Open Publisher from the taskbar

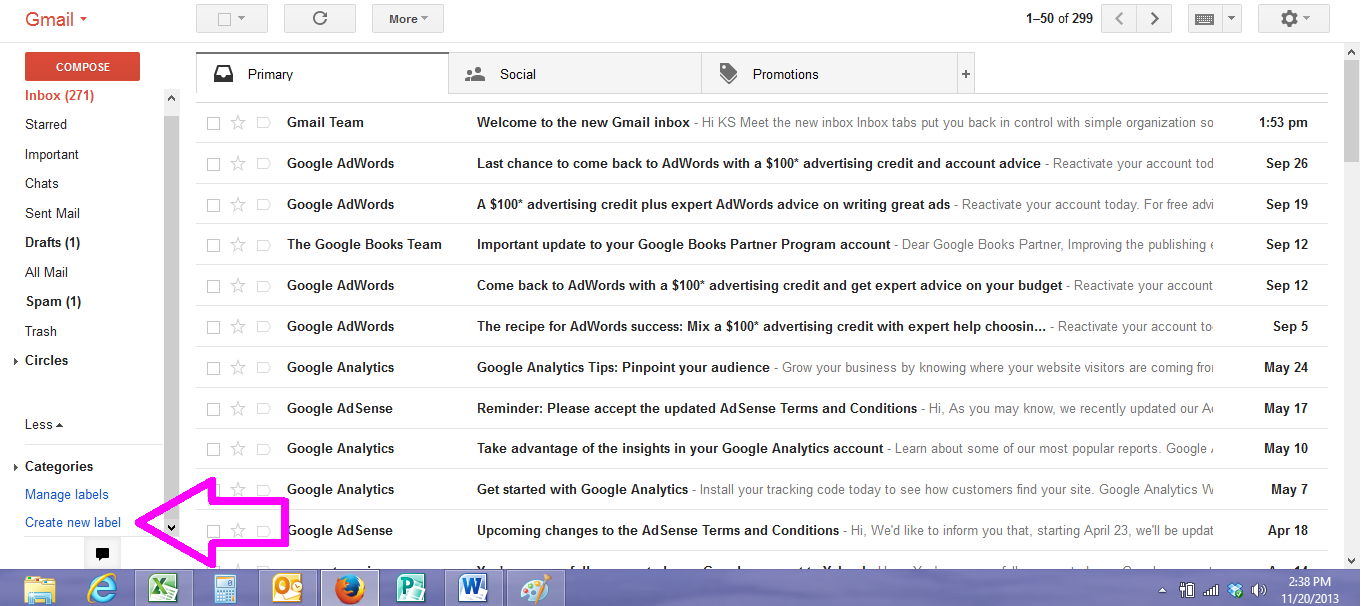411,589
